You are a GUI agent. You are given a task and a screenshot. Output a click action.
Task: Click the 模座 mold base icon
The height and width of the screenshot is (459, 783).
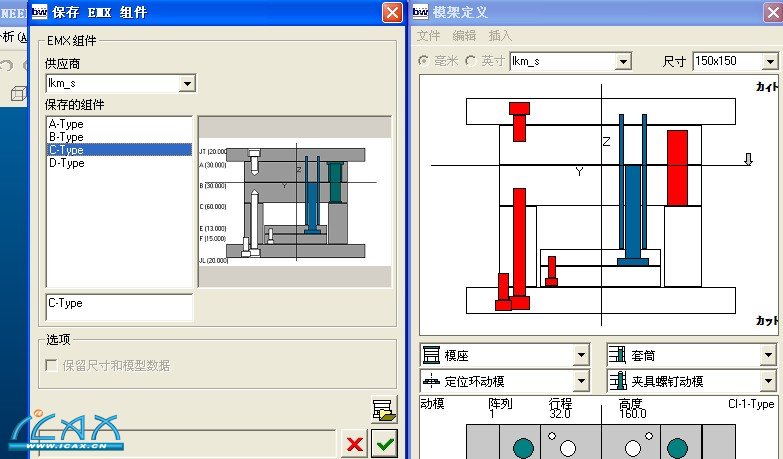[x=431, y=355]
